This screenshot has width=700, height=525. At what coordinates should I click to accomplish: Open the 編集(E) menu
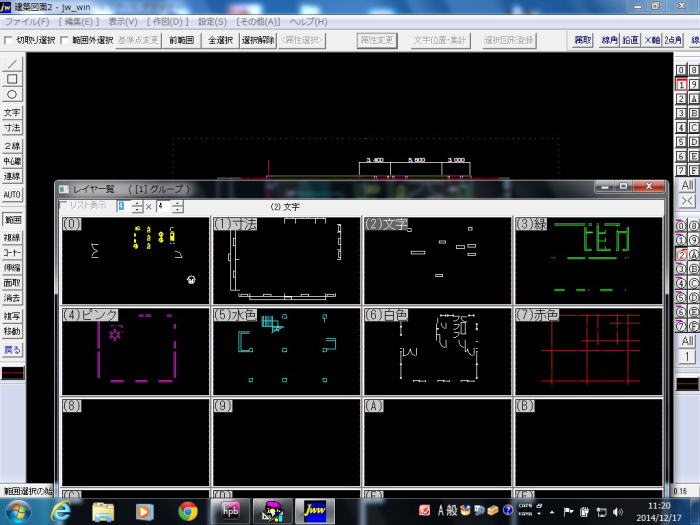(x=79, y=21)
